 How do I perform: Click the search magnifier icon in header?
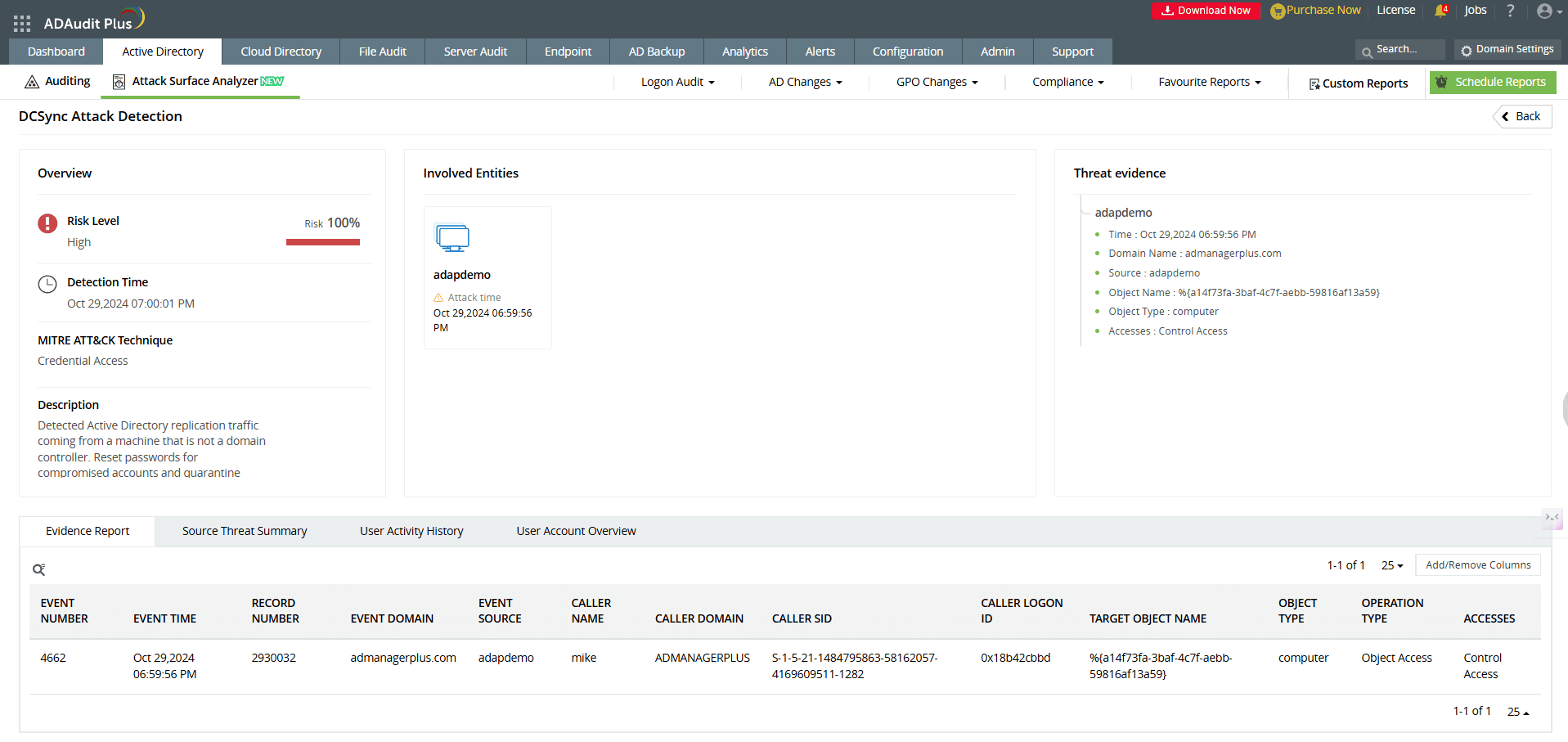tap(1367, 53)
